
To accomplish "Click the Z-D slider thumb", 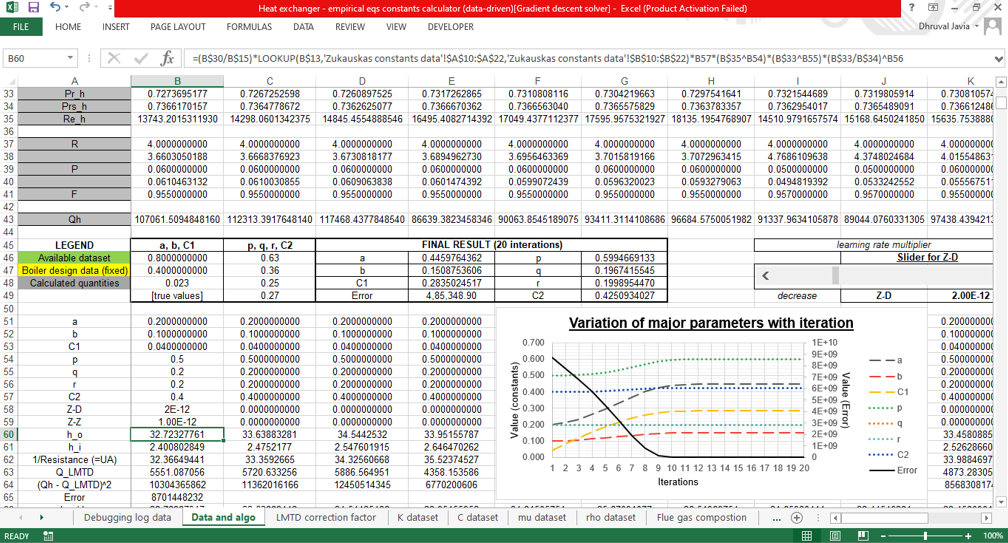I will tap(835, 275).
